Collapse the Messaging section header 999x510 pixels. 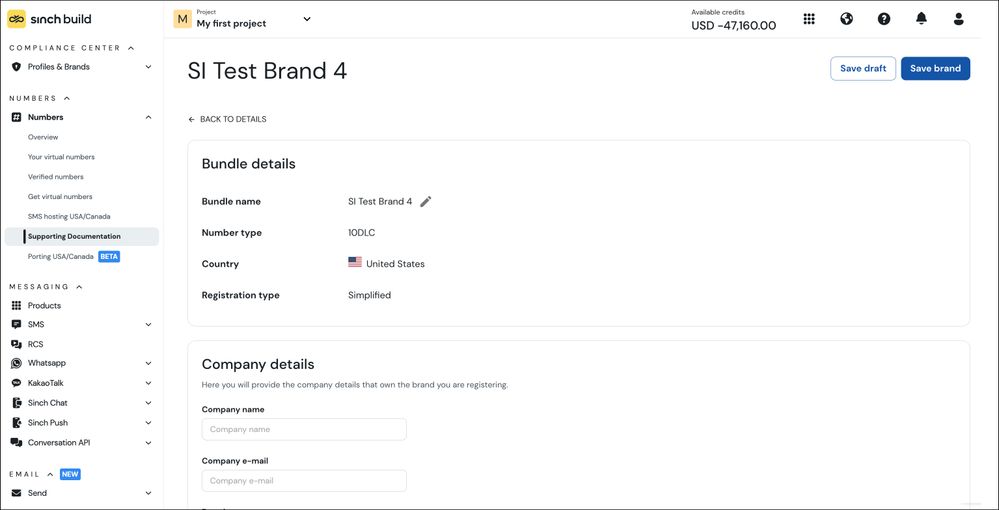pyautogui.click(x=47, y=287)
